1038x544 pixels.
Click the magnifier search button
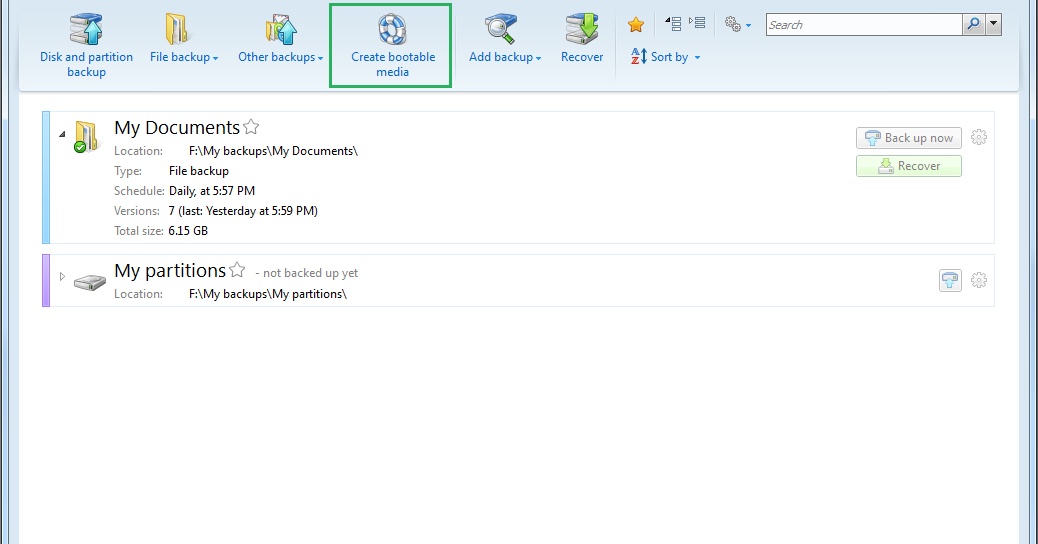(x=973, y=24)
